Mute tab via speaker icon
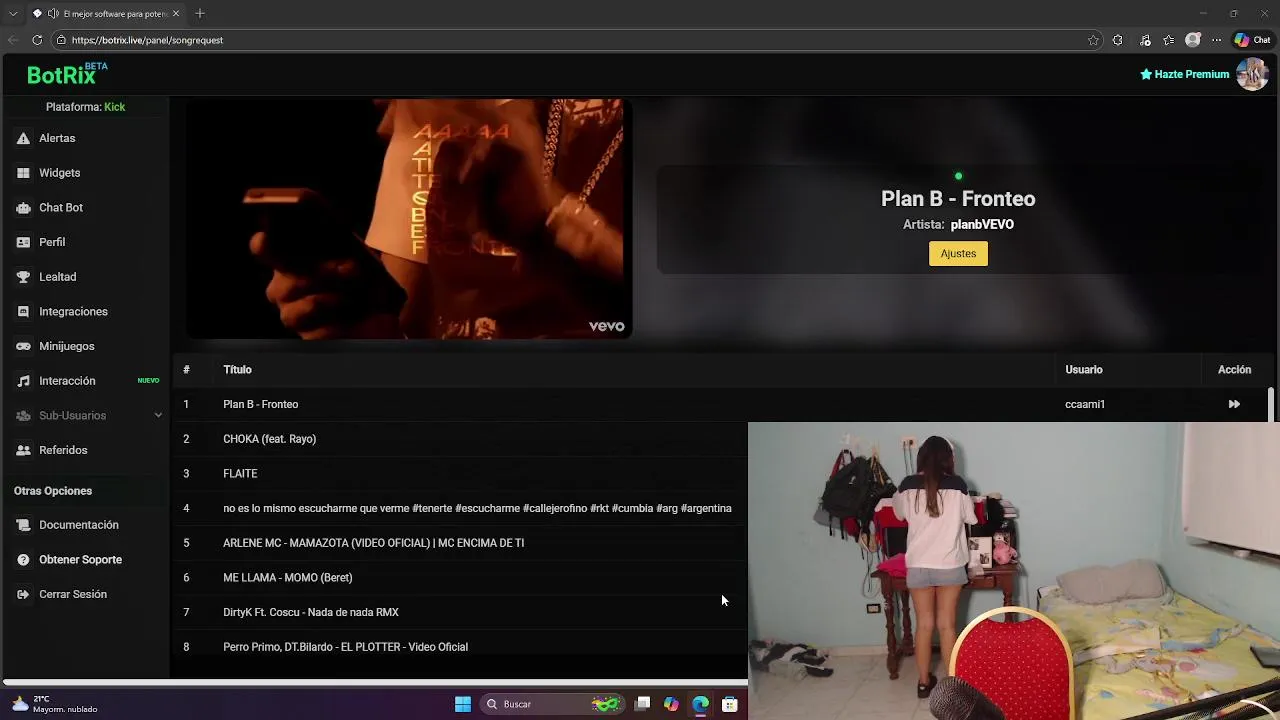 coord(53,14)
